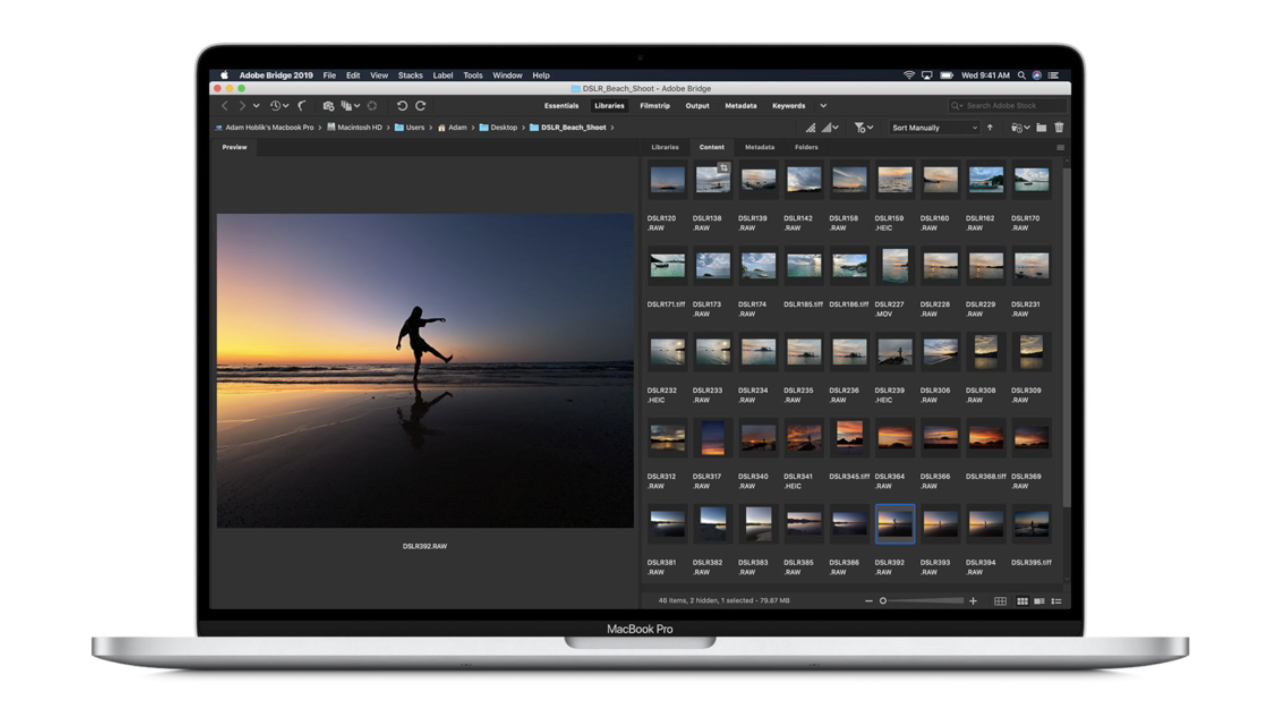The height and width of the screenshot is (714, 1270).
Task: Rotate image 90° counterclockwise
Action: [x=402, y=106]
